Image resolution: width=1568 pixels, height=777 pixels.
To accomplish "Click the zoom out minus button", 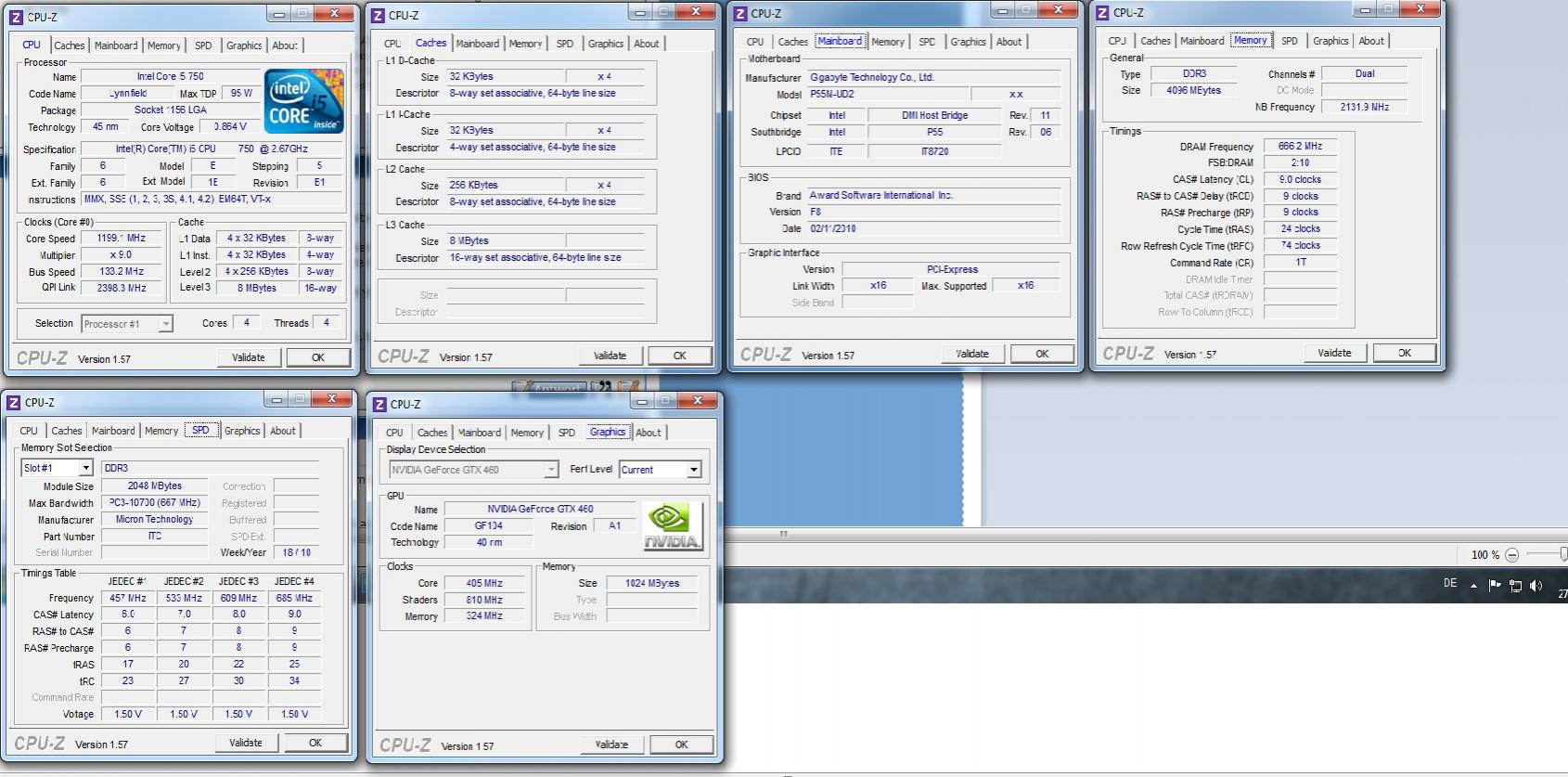I will point(1511,554).
